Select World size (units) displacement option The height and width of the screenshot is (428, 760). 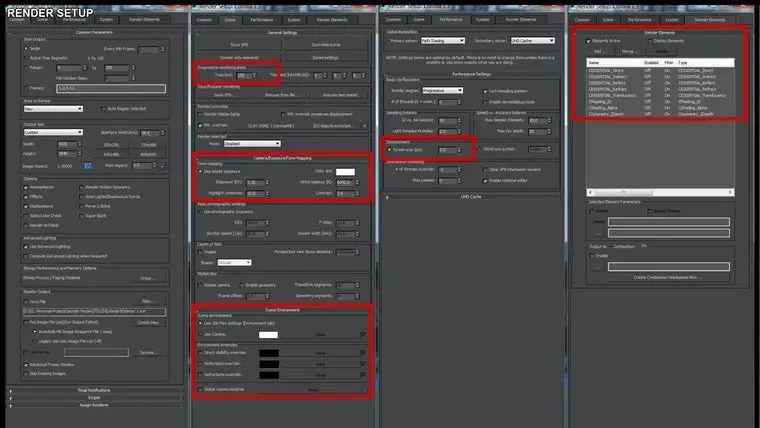(x=479, y=149)
